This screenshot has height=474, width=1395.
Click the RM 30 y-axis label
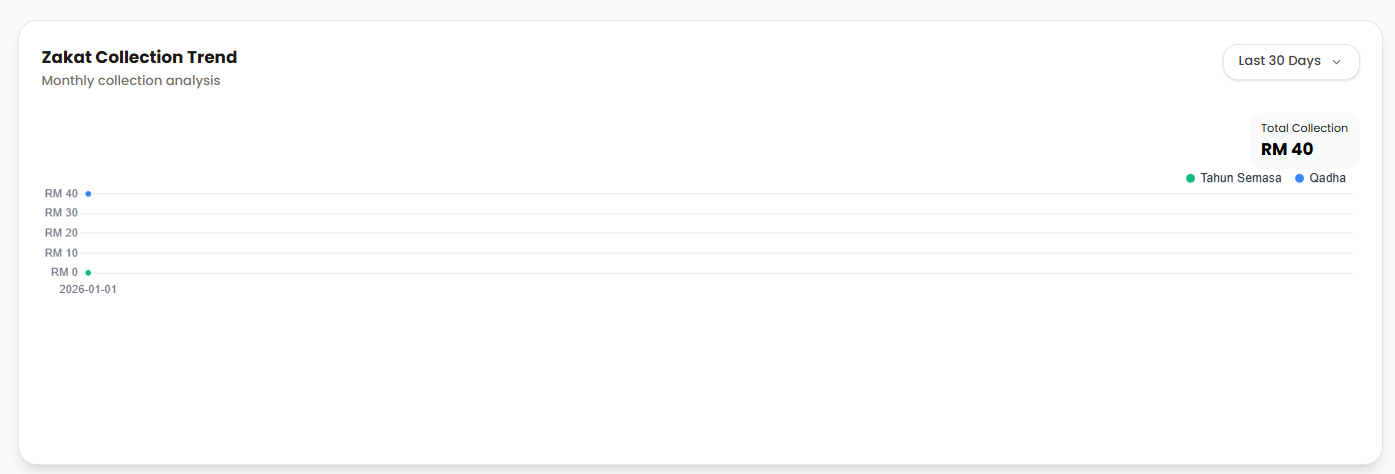61,213
